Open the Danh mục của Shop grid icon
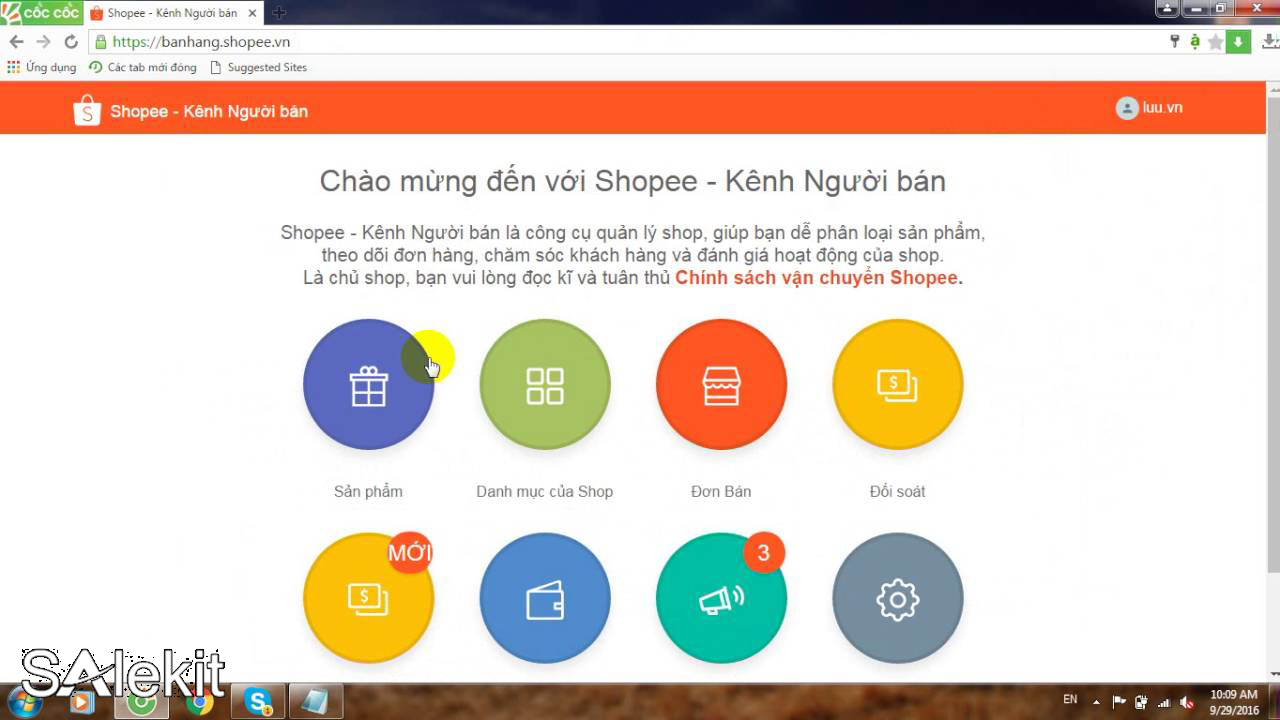The height and width of the screenshot is (720, 1280). tap(544, 384)
